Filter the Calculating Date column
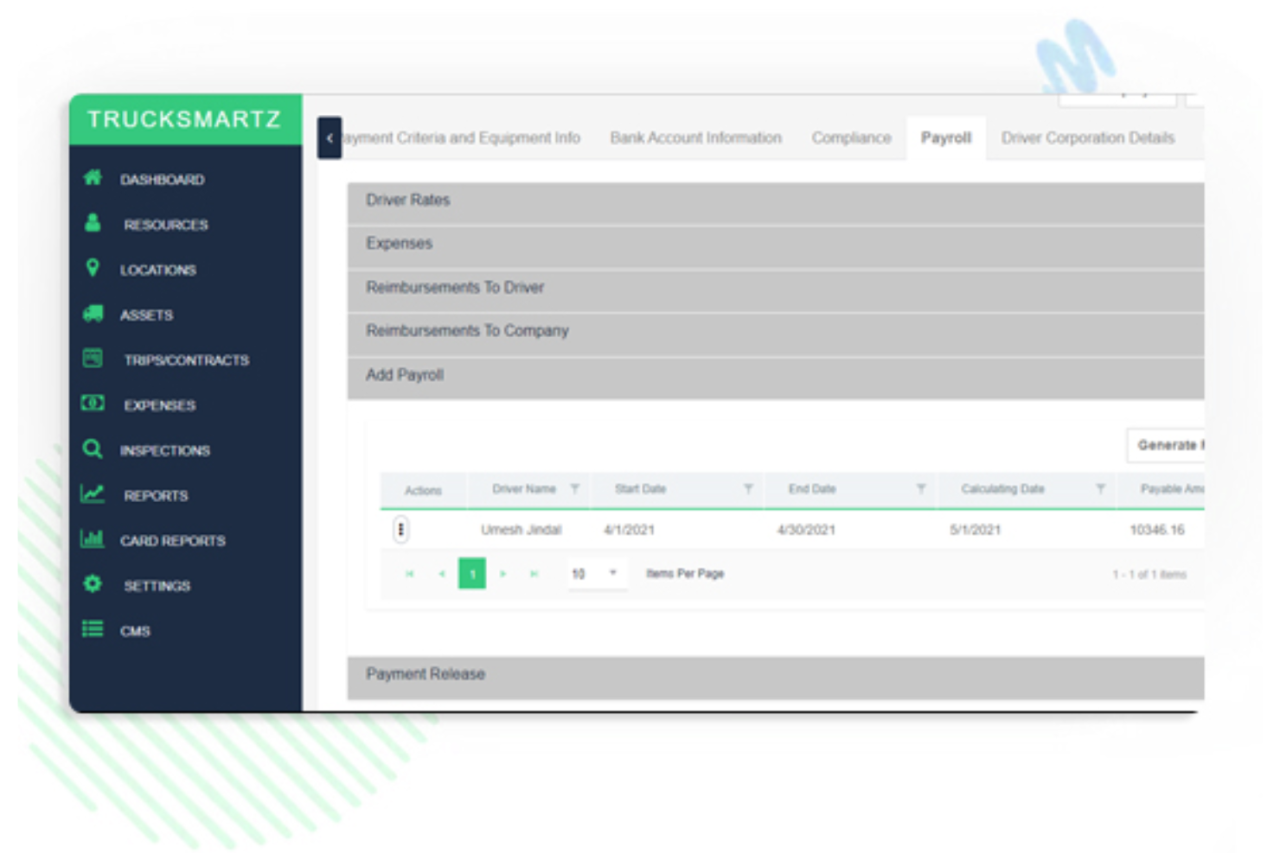This screenshot has width=1280, height=853. (1100, 489)
